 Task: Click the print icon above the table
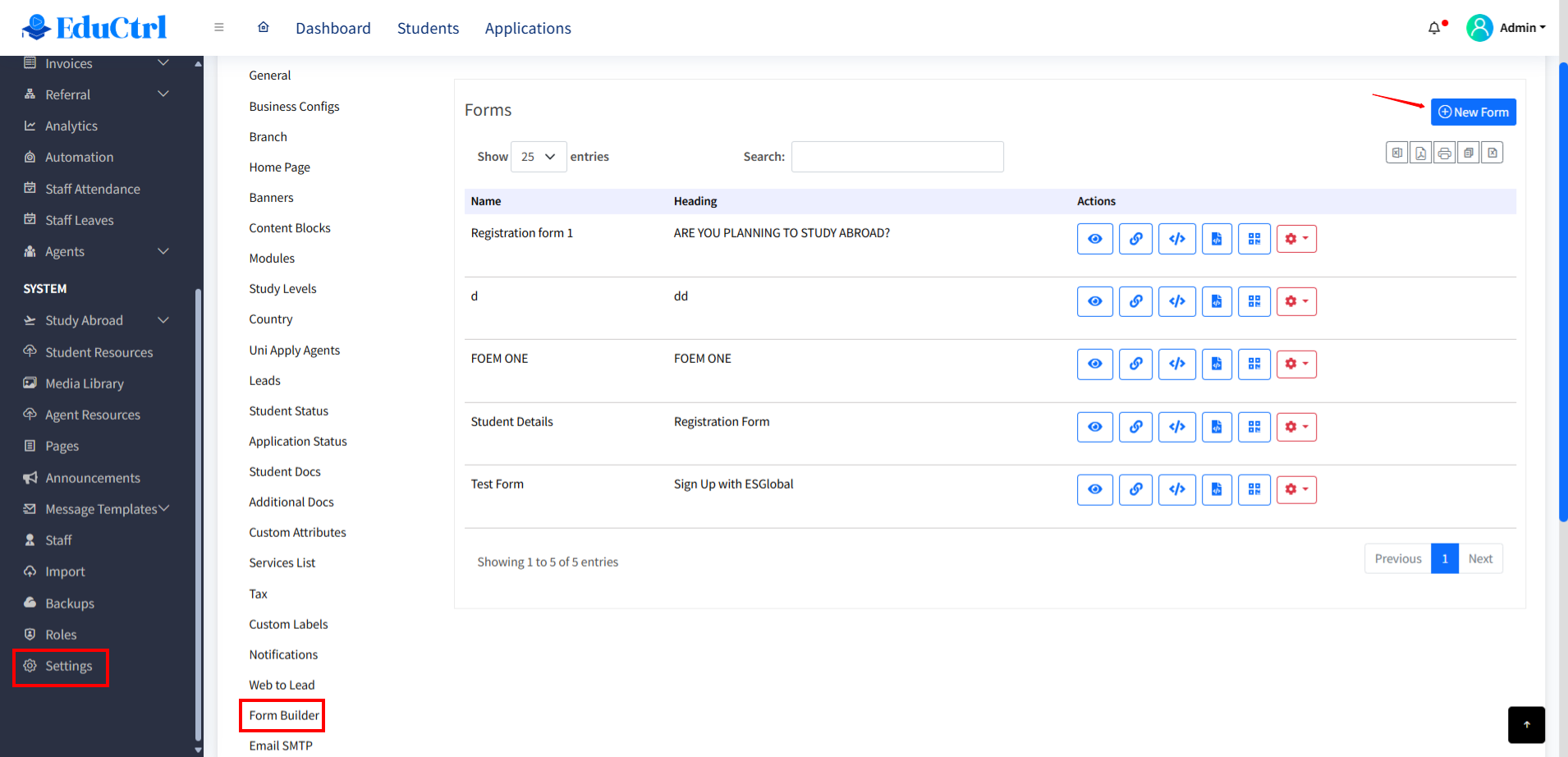[1444, 153]
